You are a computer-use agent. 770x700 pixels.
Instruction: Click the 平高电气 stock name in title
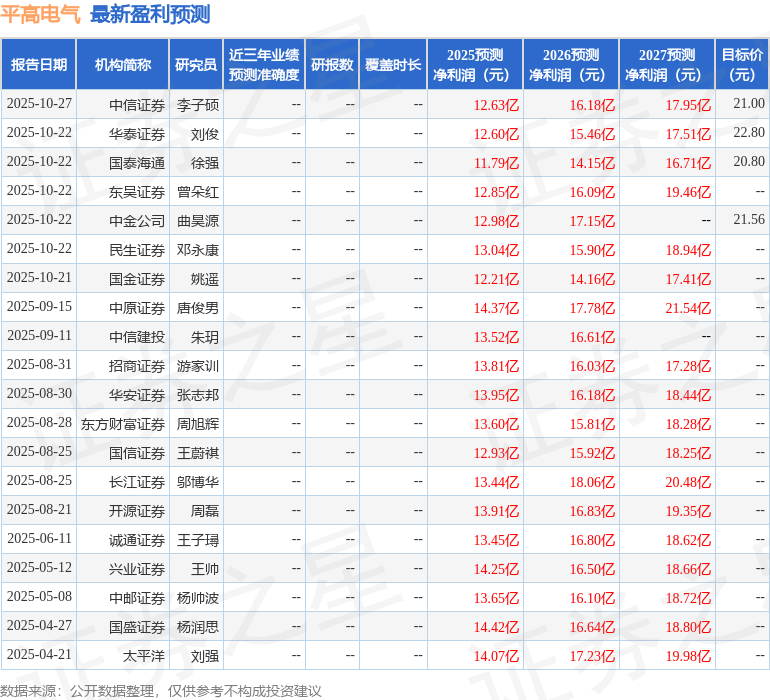pos(41,15)
